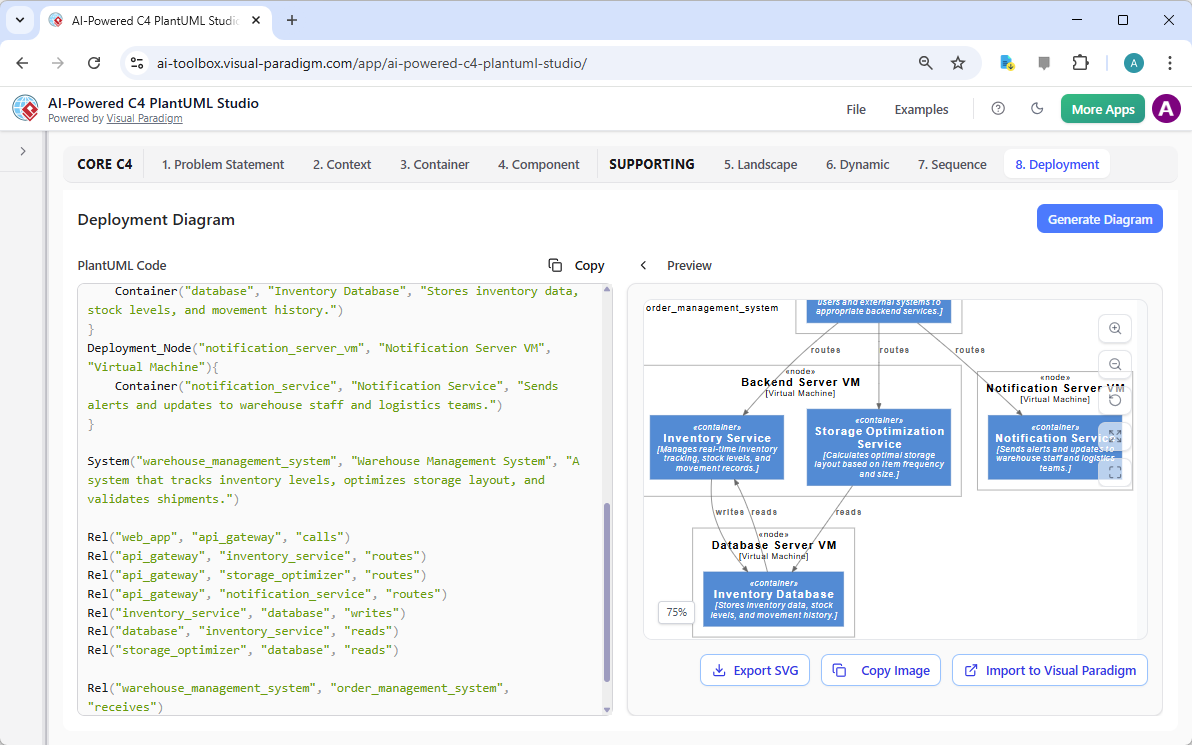
Task: Open help via the question mark icon
Action: coord(997,108)
